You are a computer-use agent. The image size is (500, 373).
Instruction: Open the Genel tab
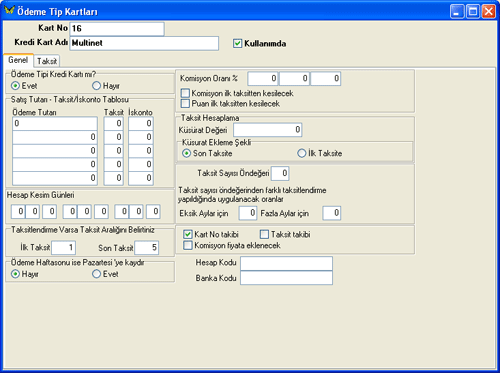(18, 60)
